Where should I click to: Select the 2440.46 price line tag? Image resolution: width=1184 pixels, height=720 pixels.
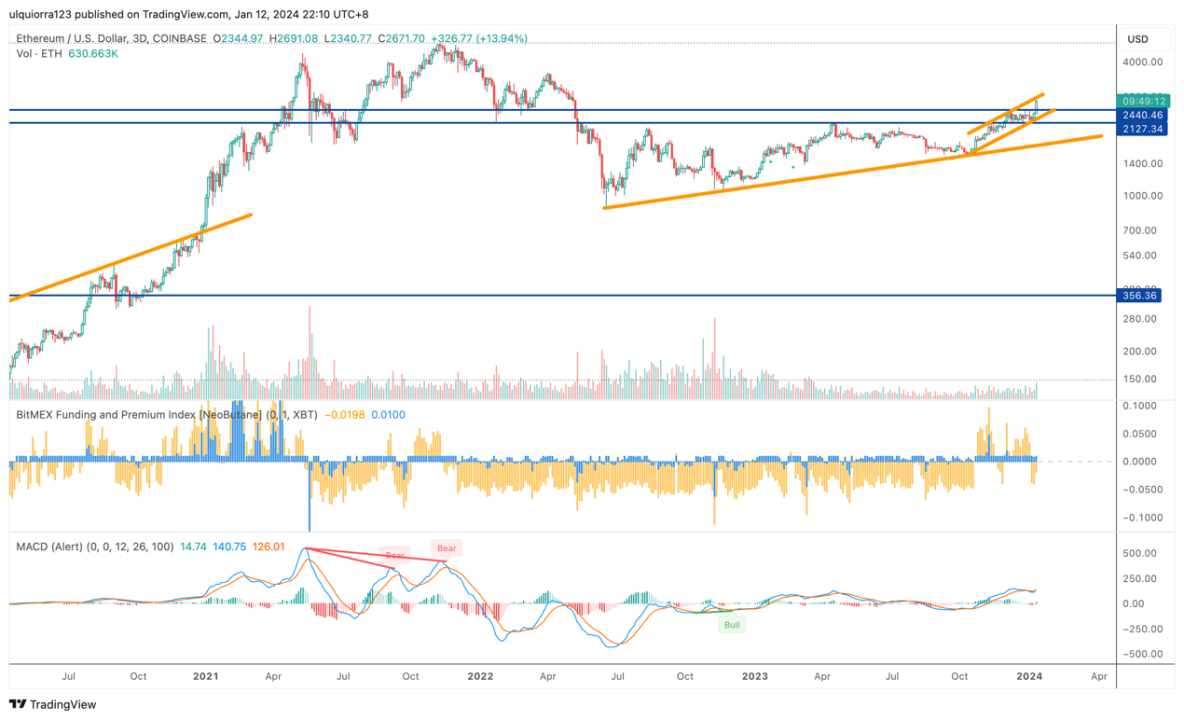[1142, 115]
